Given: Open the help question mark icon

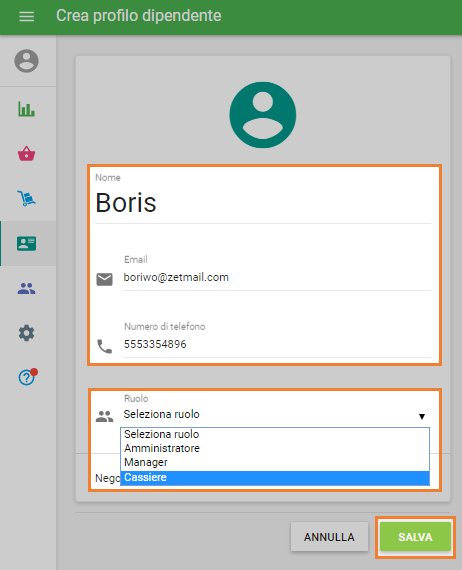Looking at the screenshot, I should 27,377.
